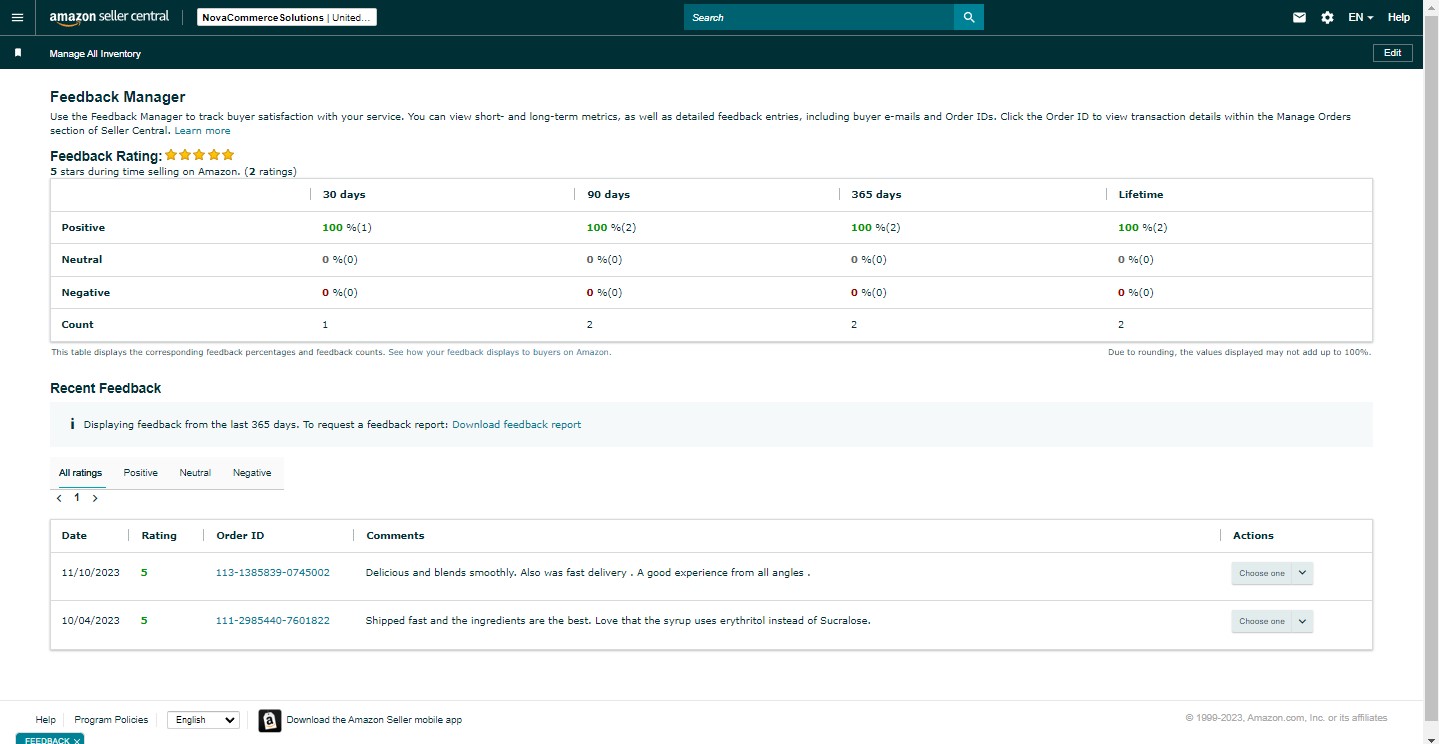The height and width of the screenshot is (744, 1439).
Task: Focus the Search input field
Action: [819, 17]
